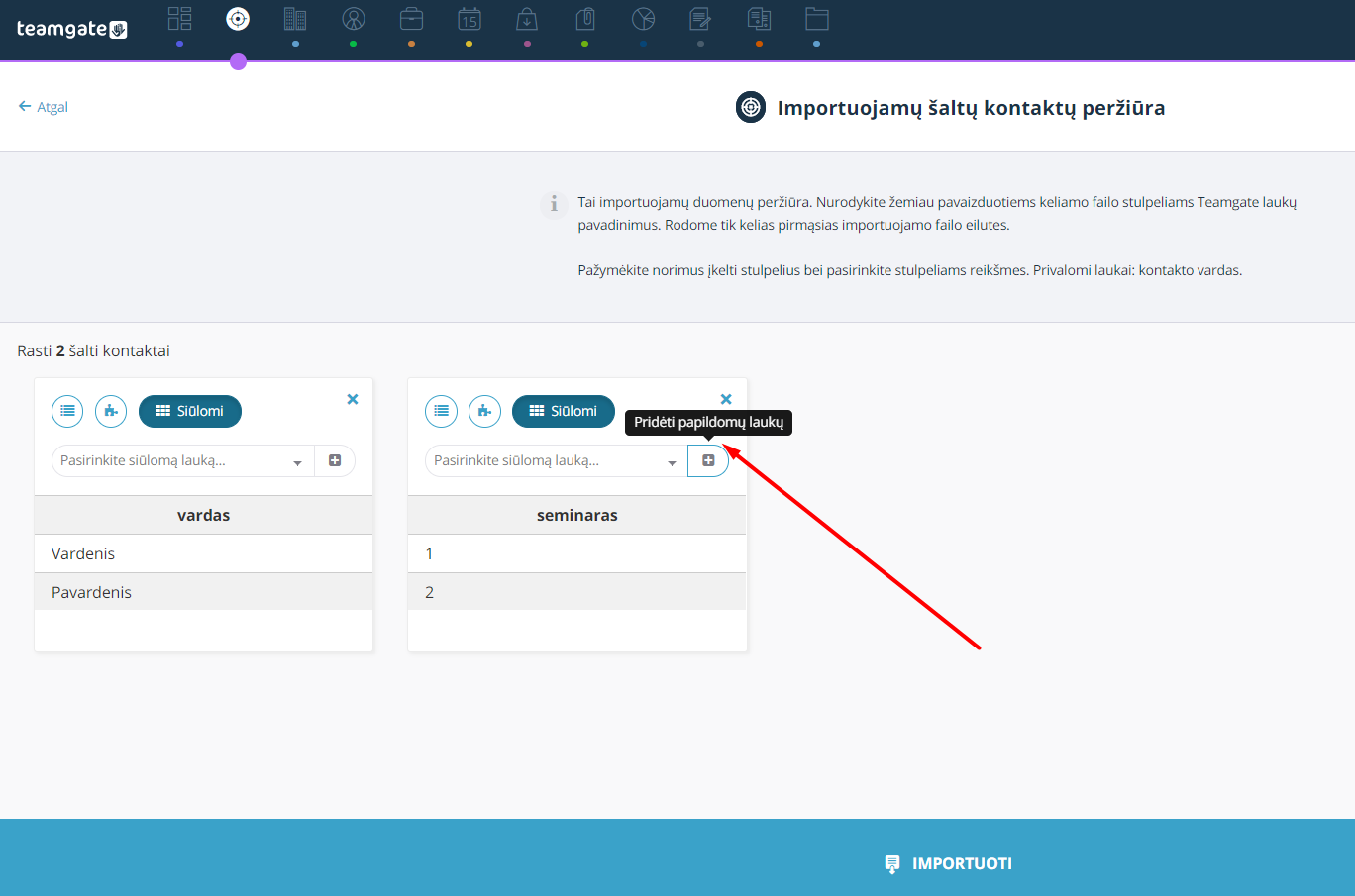The image size is (1355, 896).
Task: Select the cell with value 1
Action: pyautogui.click(x=577, y=553)
